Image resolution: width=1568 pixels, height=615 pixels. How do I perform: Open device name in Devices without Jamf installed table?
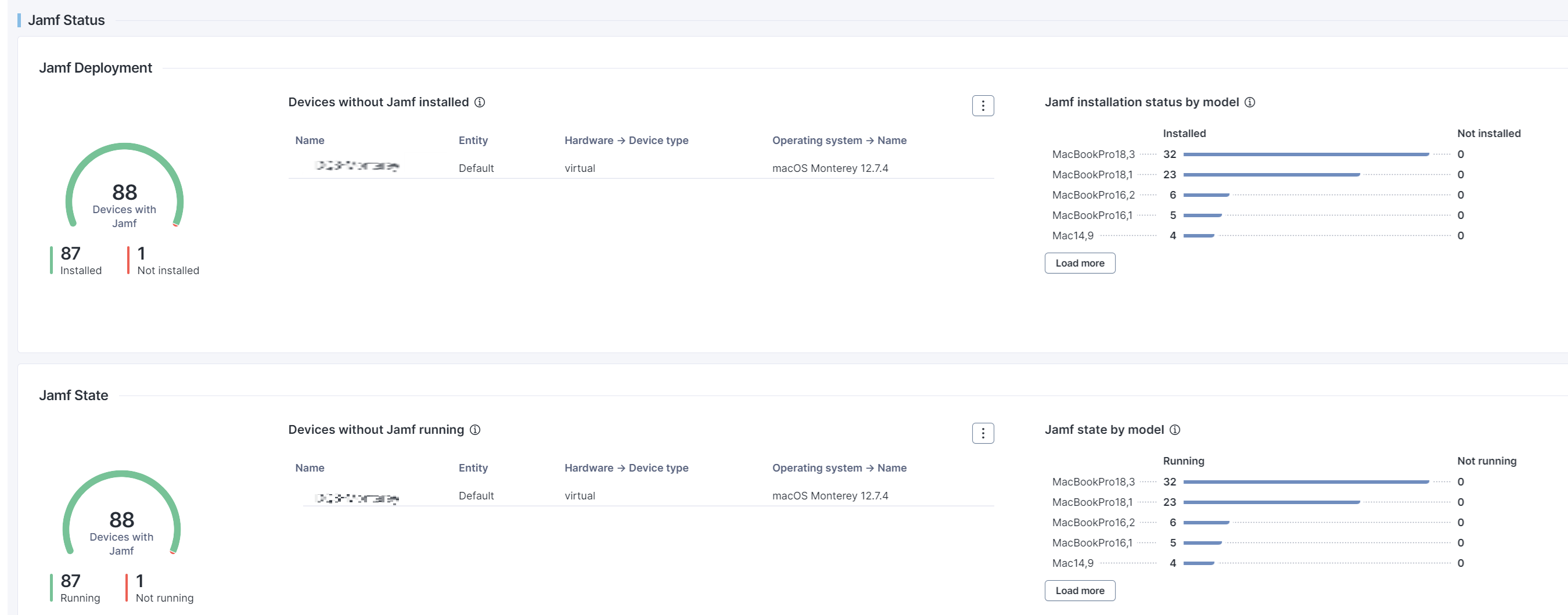click(356, 166)
